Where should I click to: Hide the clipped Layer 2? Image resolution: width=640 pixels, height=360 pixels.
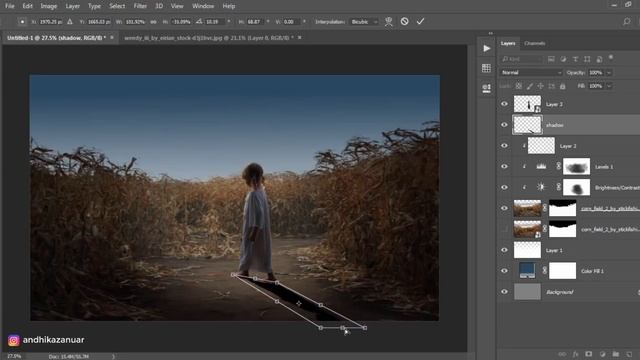pyautogui.click(x=504, y=146)
